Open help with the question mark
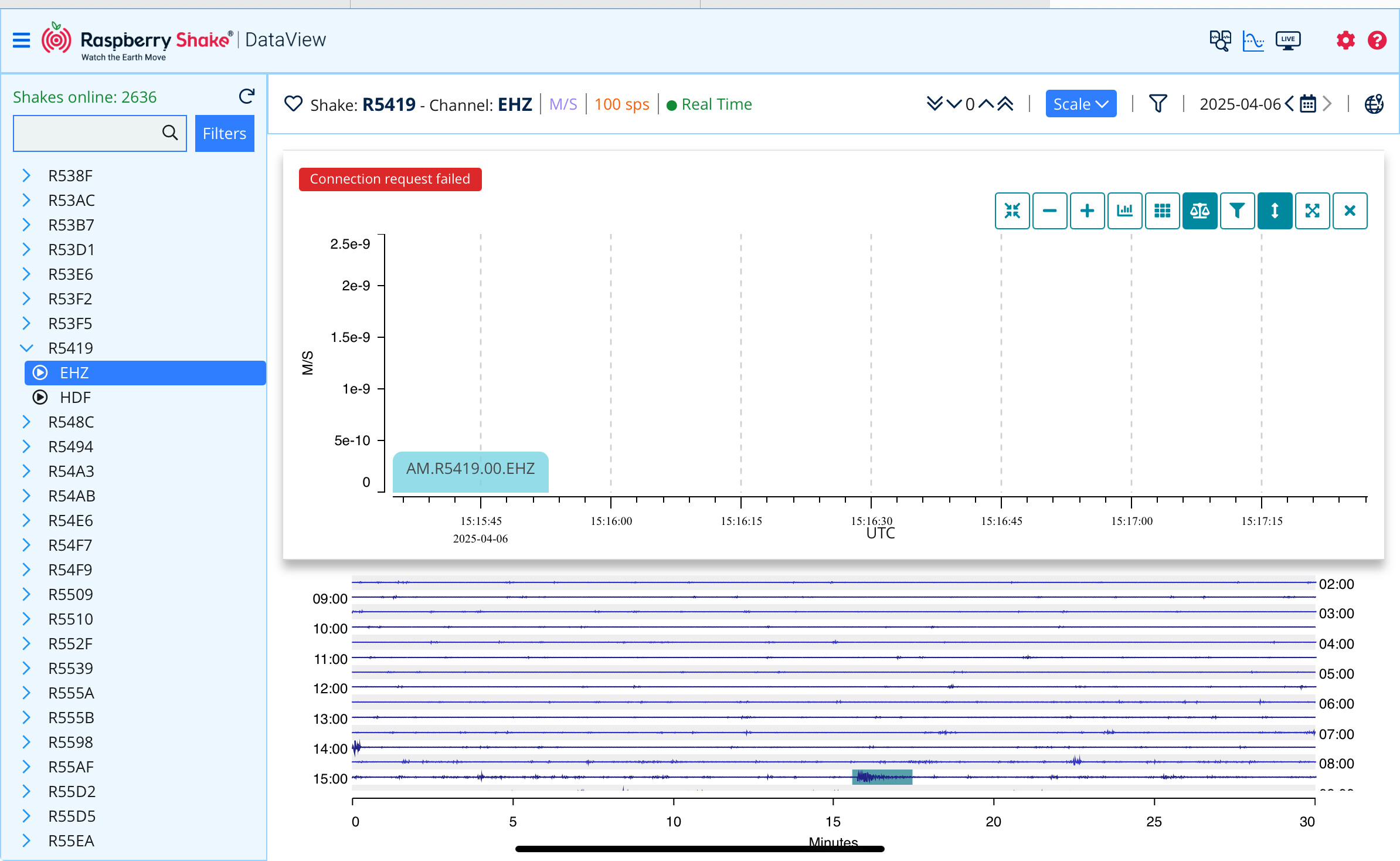This screenshot has height=861, width=1400. click(1377, 40)
